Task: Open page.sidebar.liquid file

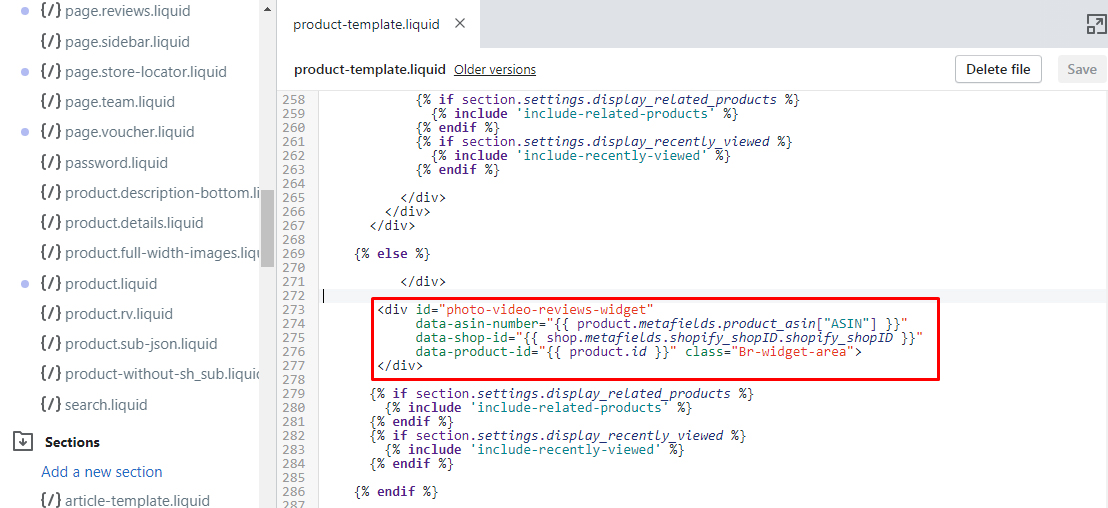Action: click(x=127, y=42)
